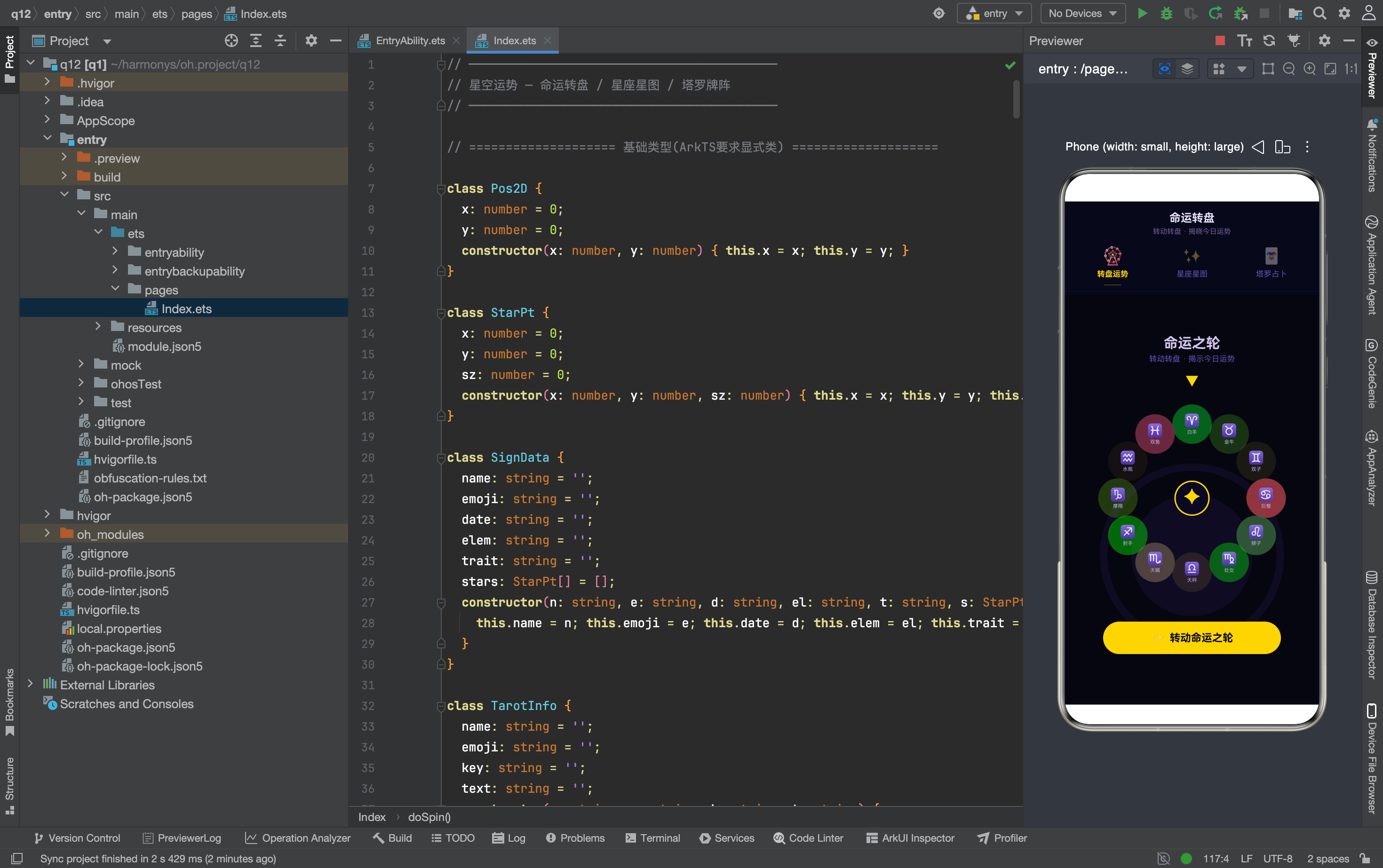
Task: Toggle the component layers view in Previewer
Action: click(x=1187, y=69)
